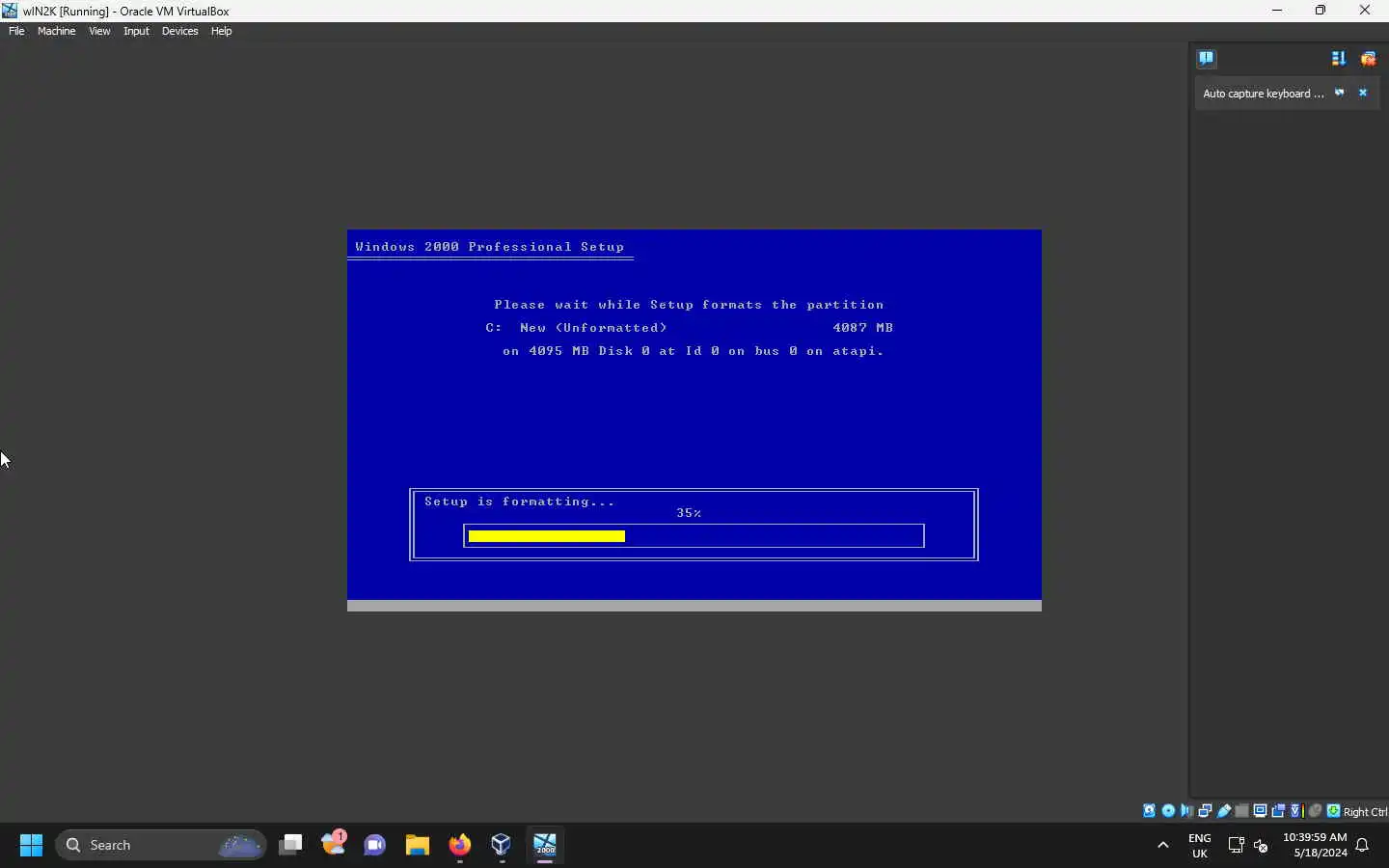This screenshot has width=1389, height=868.
Task: Switch to the Windows 2000 VM taskbar icon
Action: click(x=545, y=845)
